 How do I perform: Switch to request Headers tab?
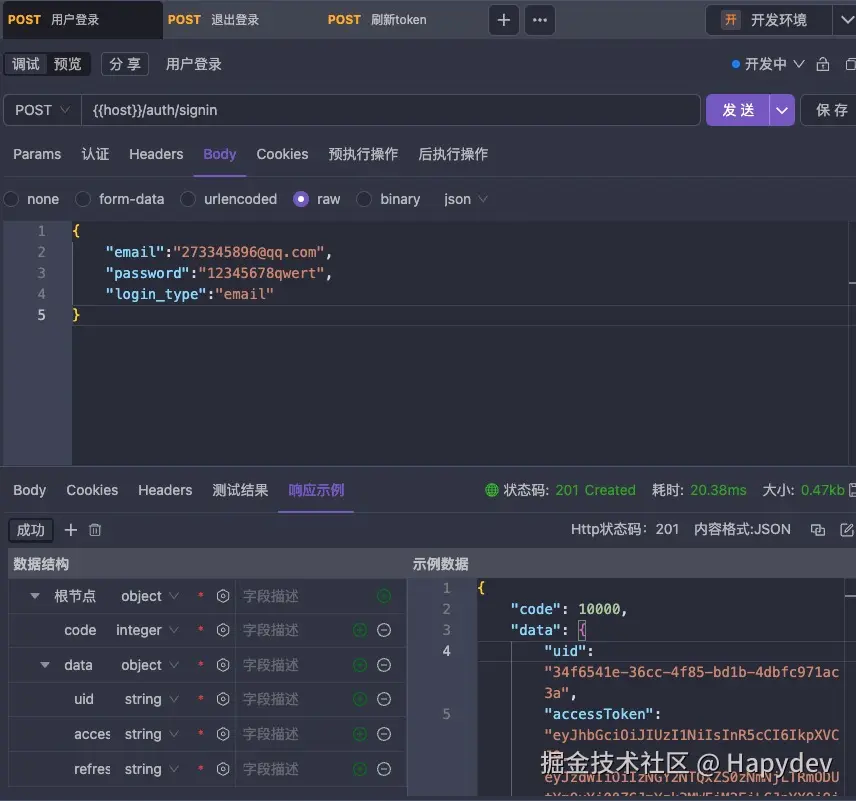pos(156,155)
